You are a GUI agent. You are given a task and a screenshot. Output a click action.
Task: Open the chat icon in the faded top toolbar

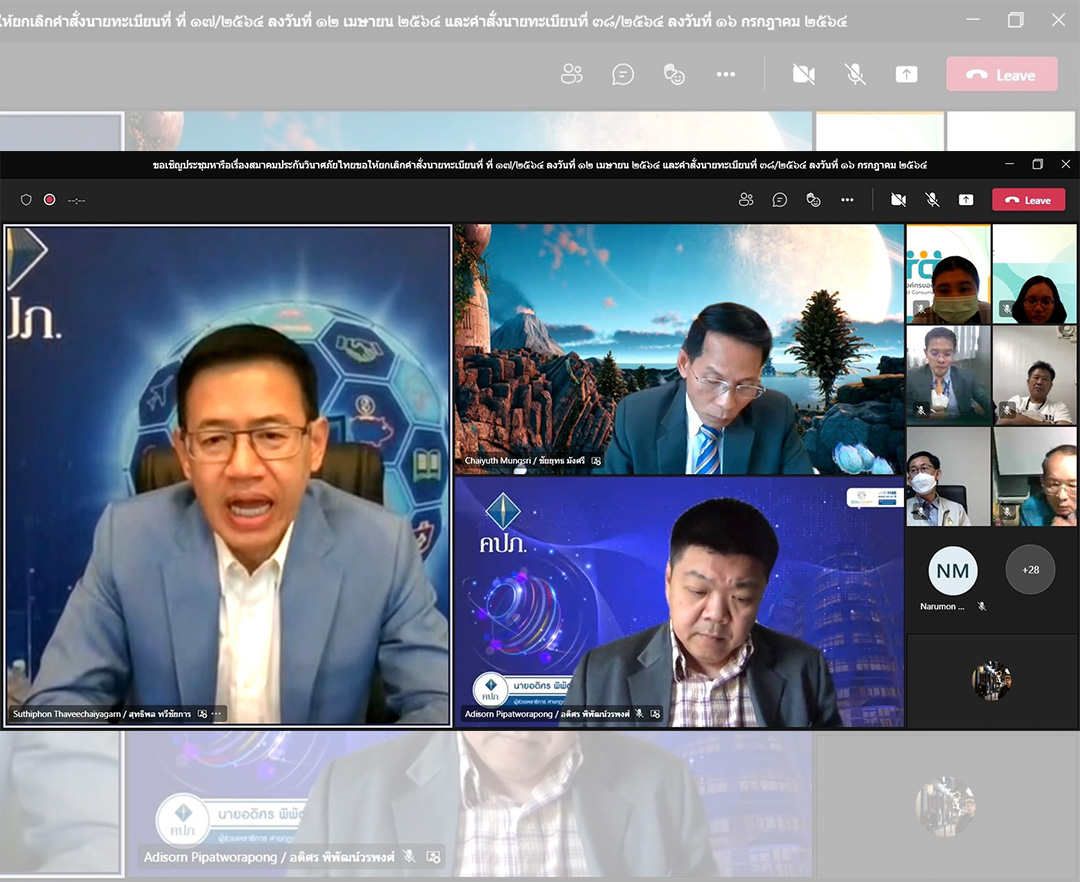pyautogui.click(x=623, y=75)
